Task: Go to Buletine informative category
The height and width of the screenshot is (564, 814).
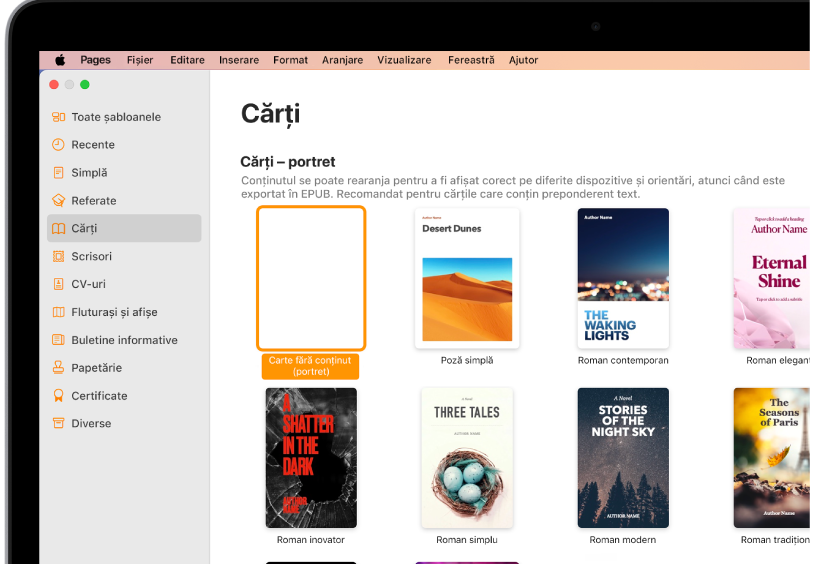Action: click(125, 340)
